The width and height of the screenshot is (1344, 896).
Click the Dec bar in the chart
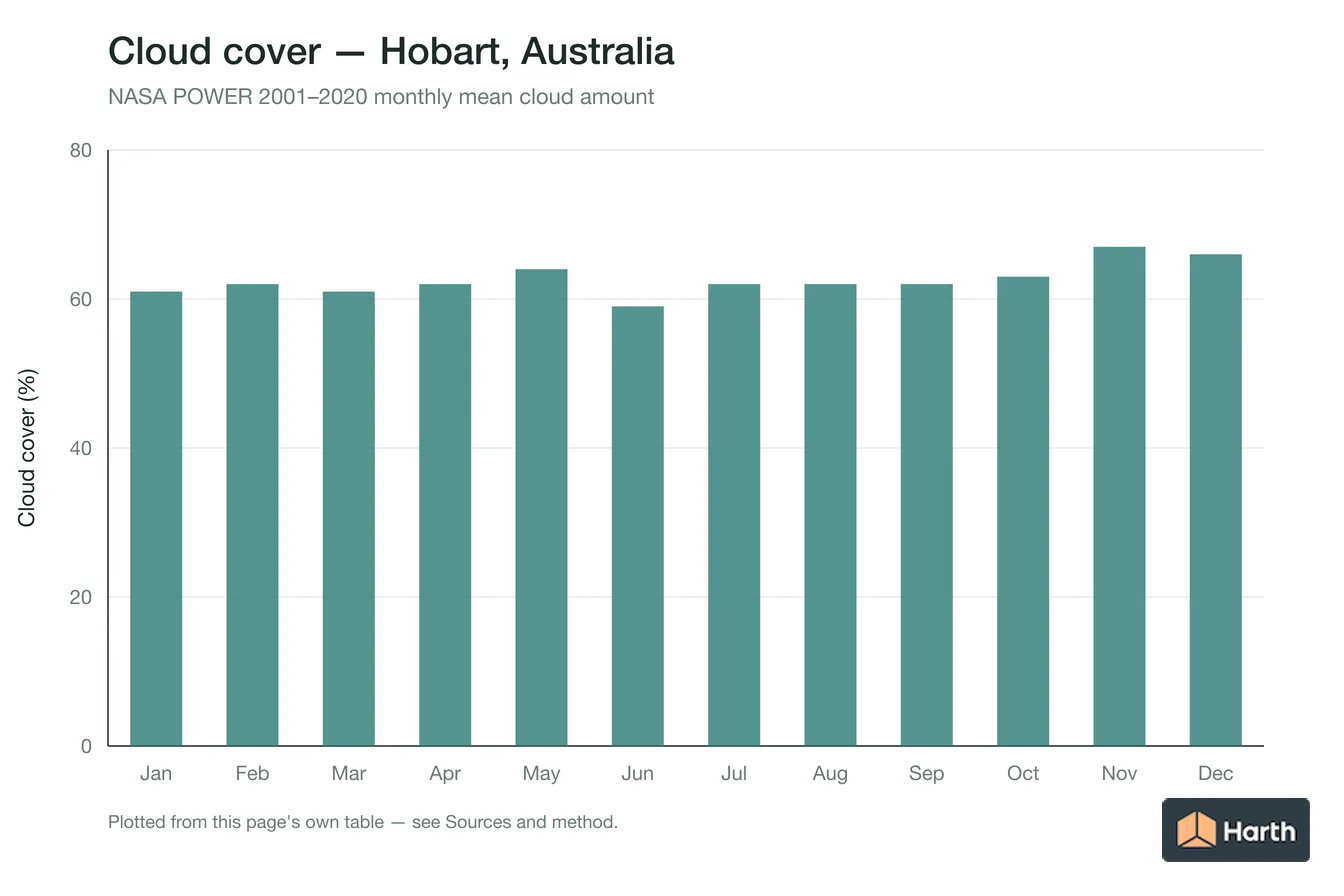[1216, 500]
